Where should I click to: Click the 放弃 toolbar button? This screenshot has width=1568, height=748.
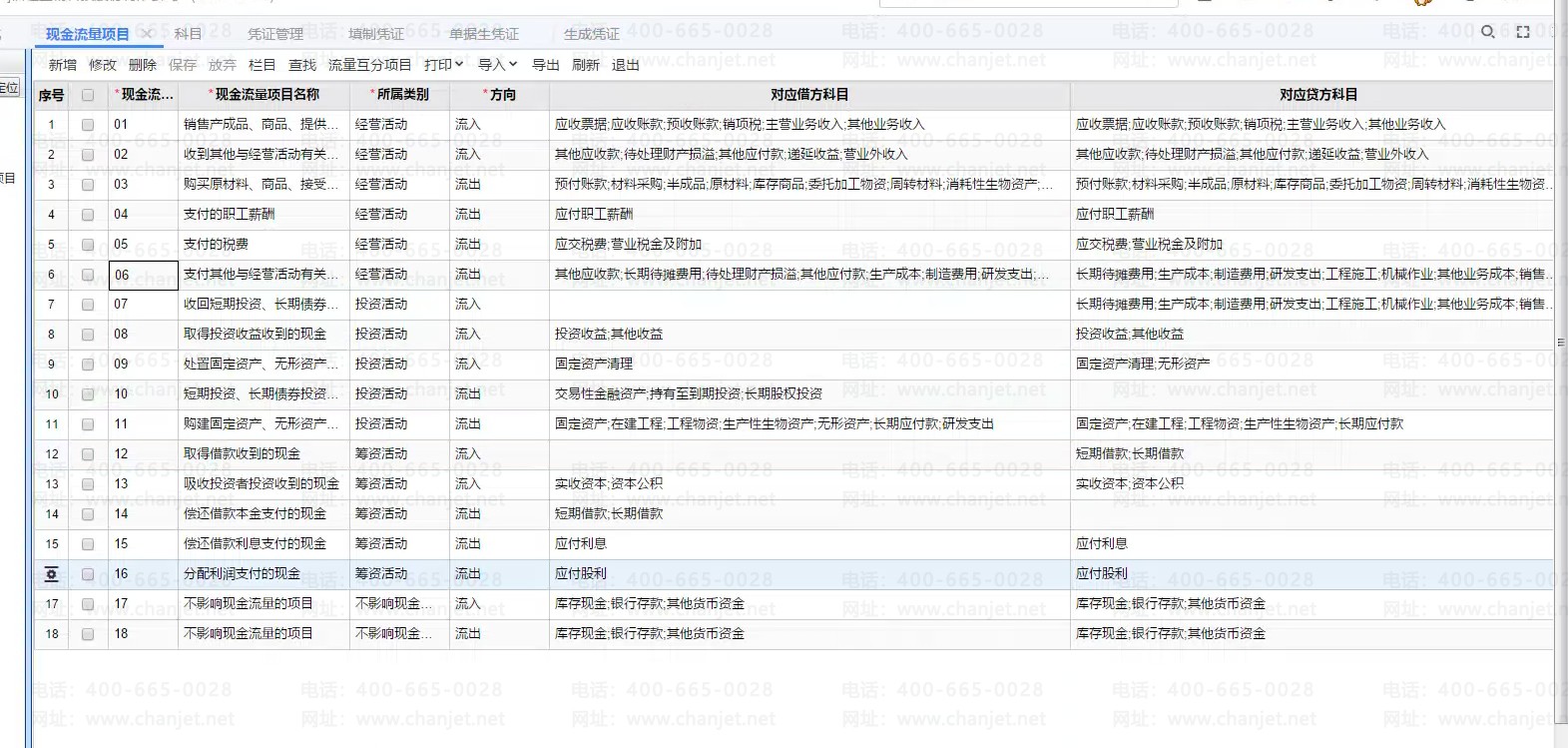click(x=223, y=65)
